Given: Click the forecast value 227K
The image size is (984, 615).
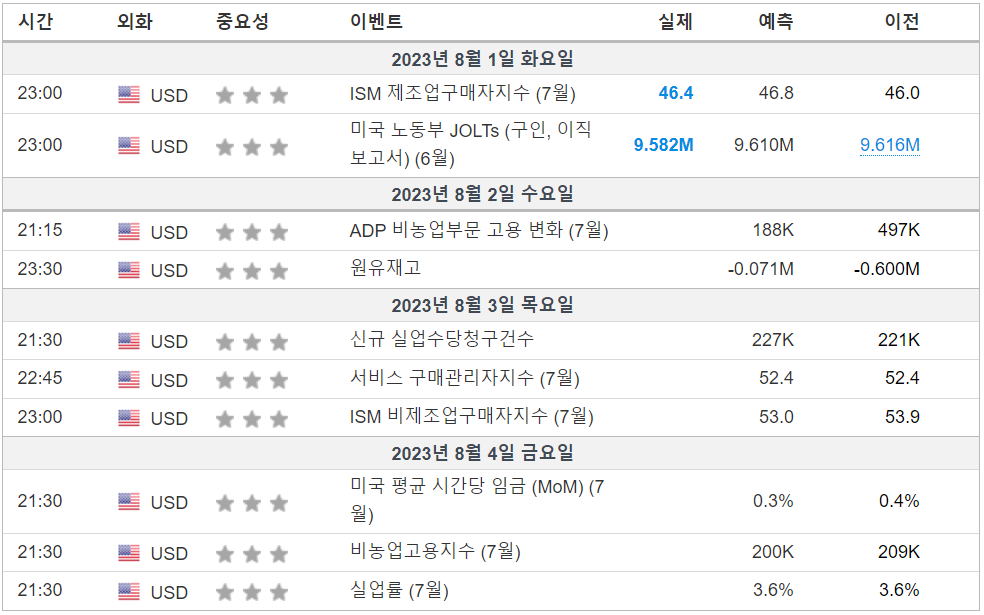Looking at the screenshot, I should point(773,340).
